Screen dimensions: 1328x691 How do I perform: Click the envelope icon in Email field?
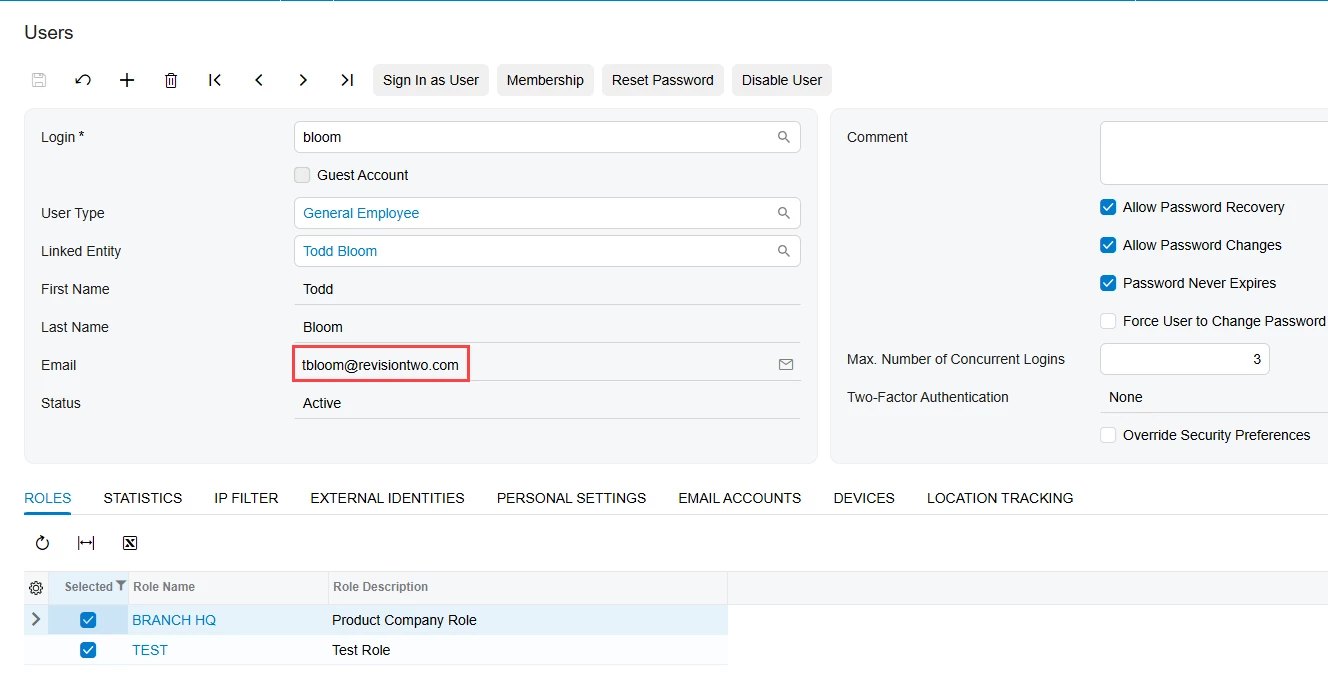pyautogui.click(x=786, y=365)
